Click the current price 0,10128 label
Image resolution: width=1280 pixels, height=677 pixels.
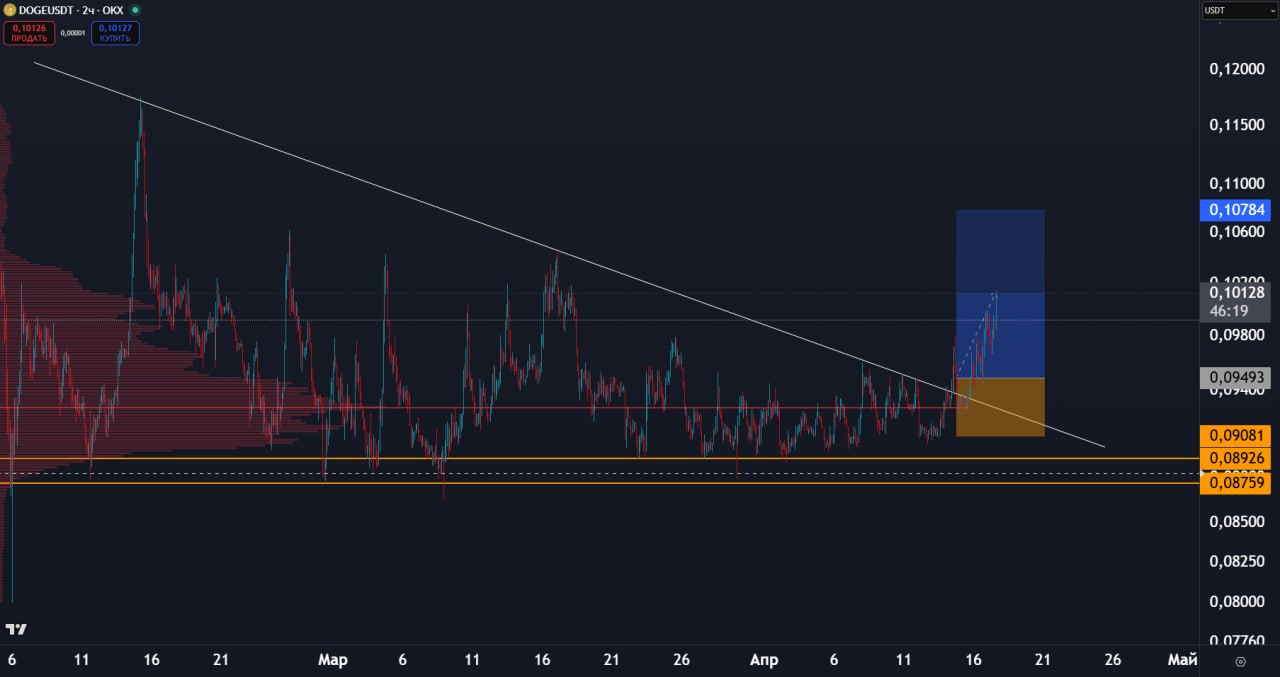(1237, 292)
